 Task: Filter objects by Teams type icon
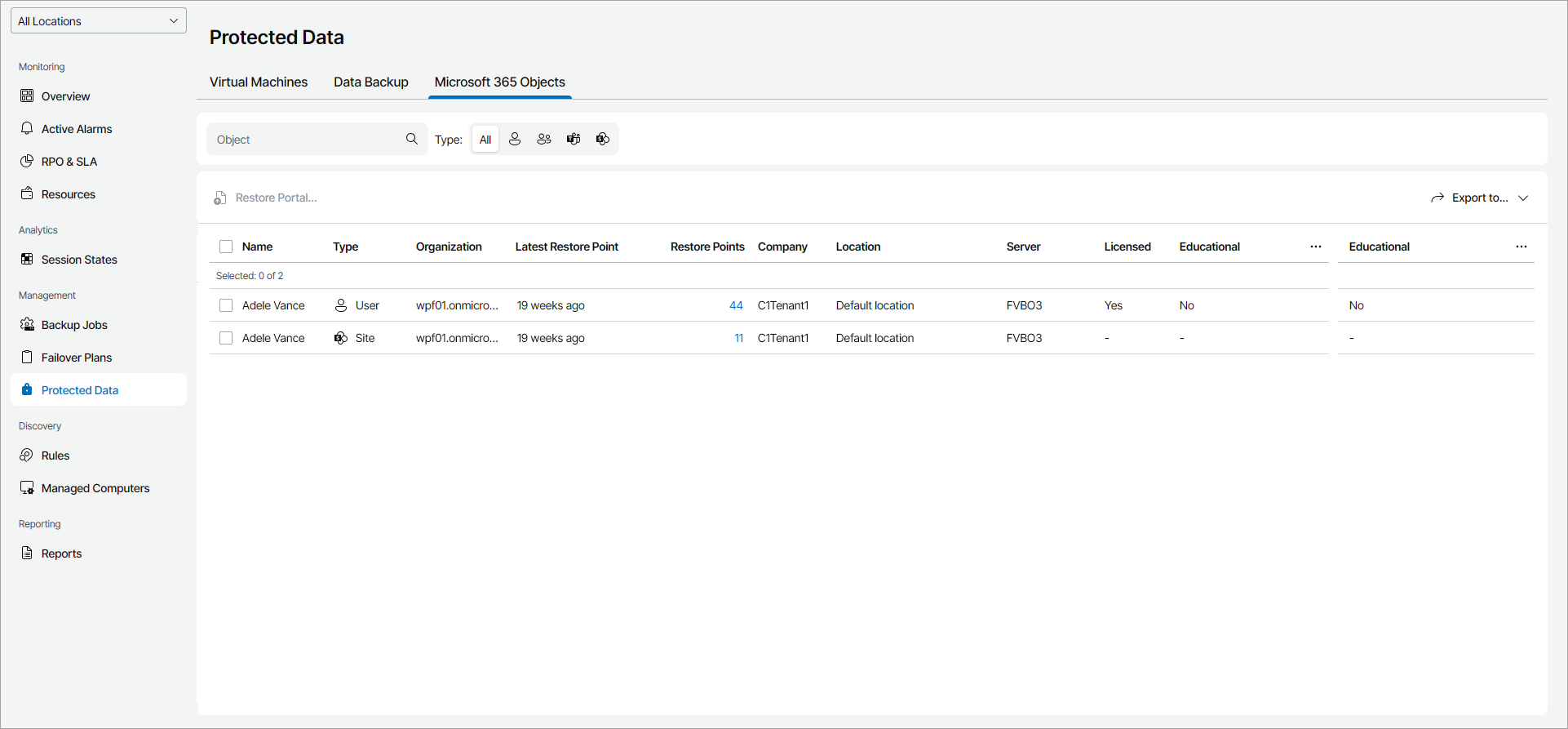(574, 140)
